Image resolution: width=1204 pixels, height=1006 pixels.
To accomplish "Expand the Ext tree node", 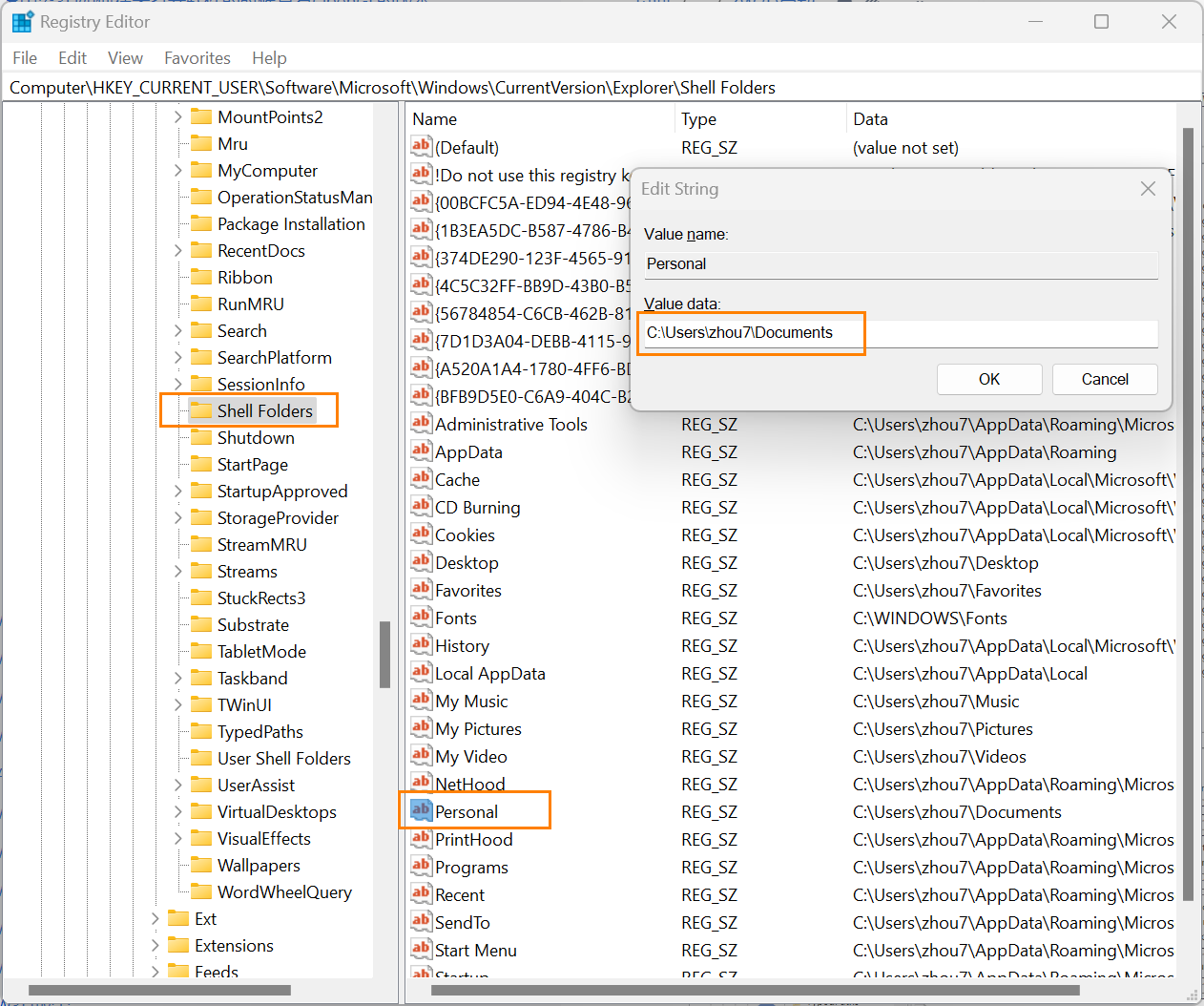I will tap(156, 919).
